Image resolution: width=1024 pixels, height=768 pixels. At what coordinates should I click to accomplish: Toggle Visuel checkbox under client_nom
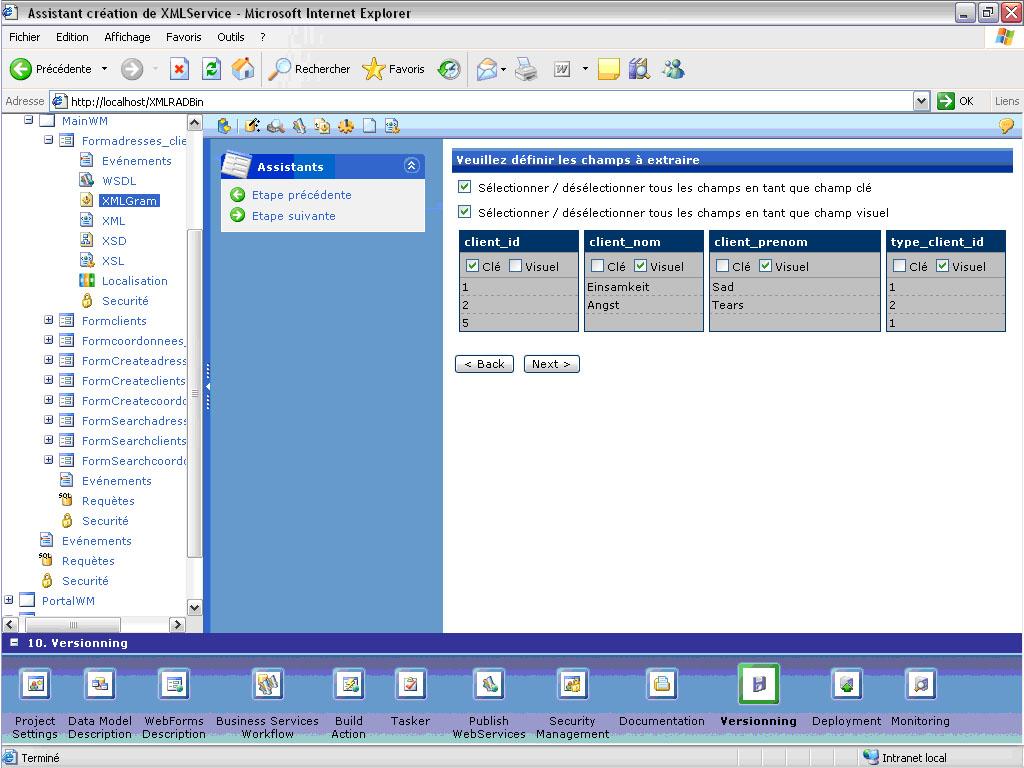coord(641,266)
